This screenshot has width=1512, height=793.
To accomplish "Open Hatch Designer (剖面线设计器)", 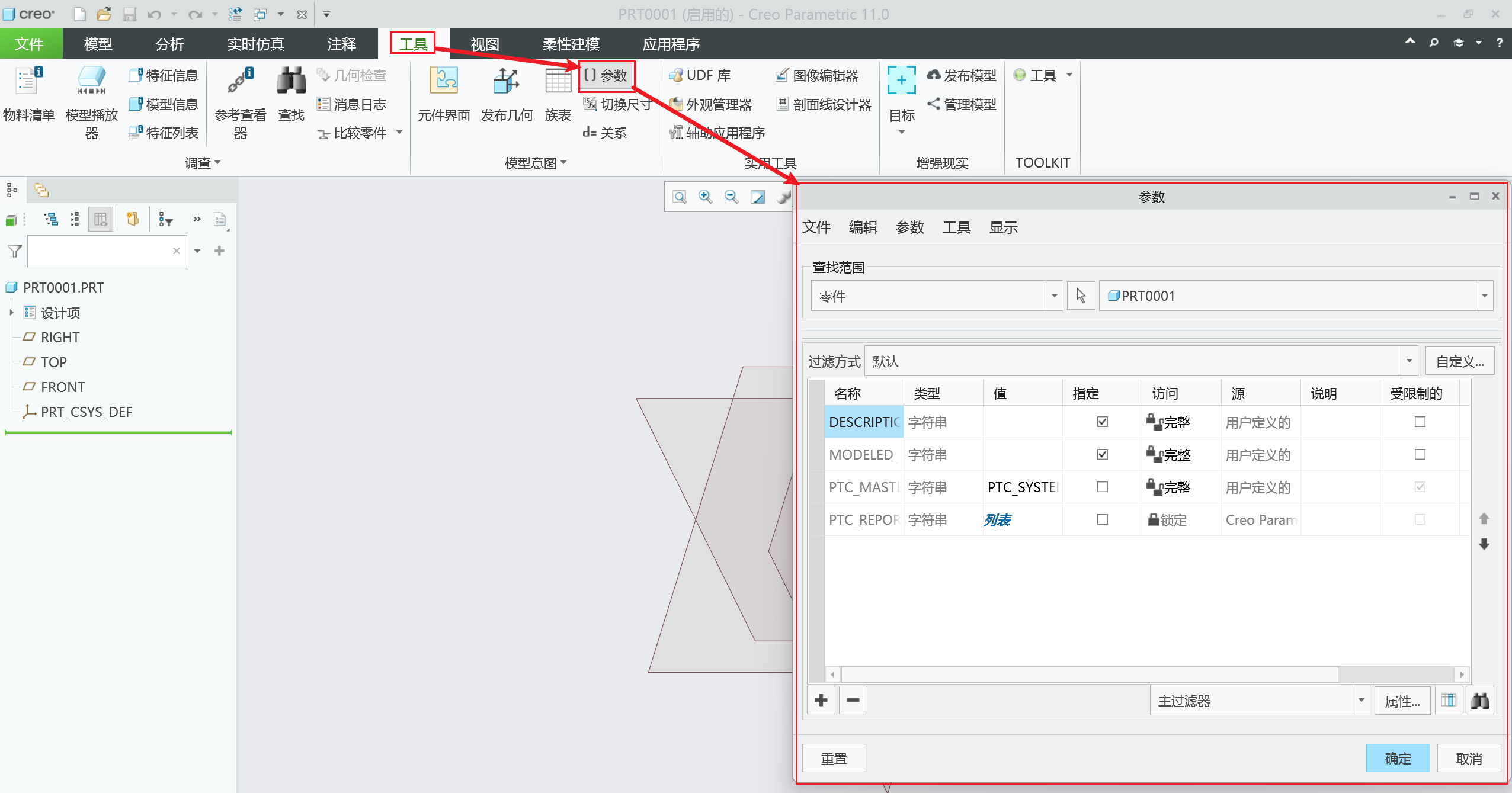I will click(824, 104).
